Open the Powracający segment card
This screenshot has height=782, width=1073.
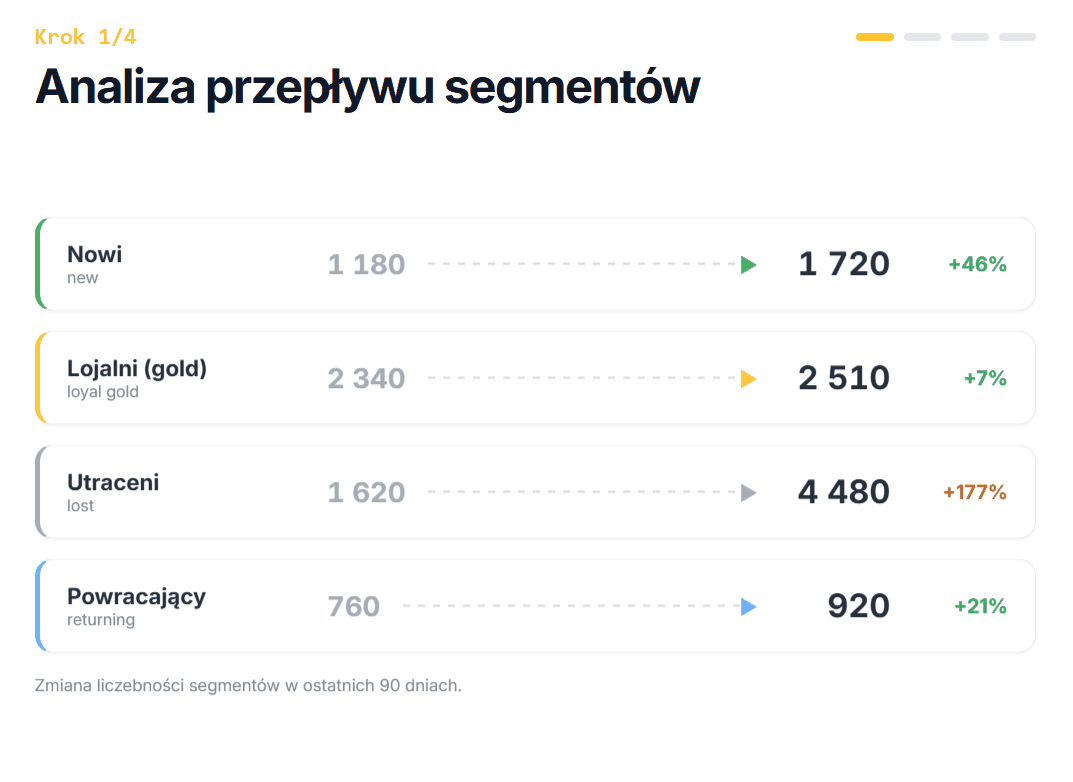coord(535,605)
